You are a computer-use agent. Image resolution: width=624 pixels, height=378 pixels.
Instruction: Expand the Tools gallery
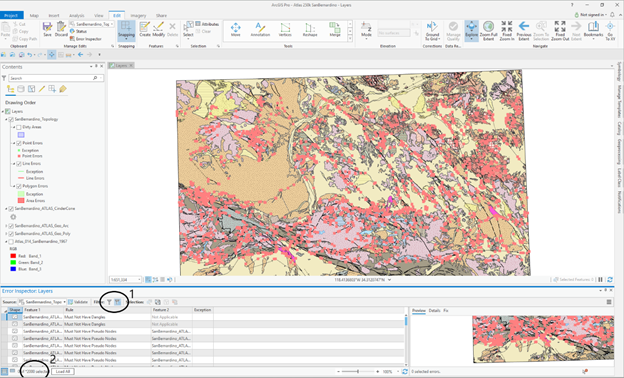coord(350,39)
